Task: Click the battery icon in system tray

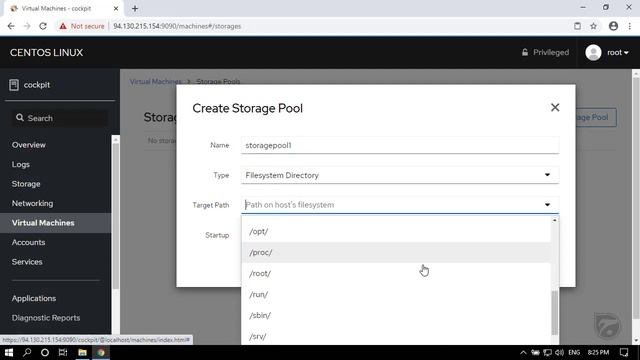Action: pos(536,352)
